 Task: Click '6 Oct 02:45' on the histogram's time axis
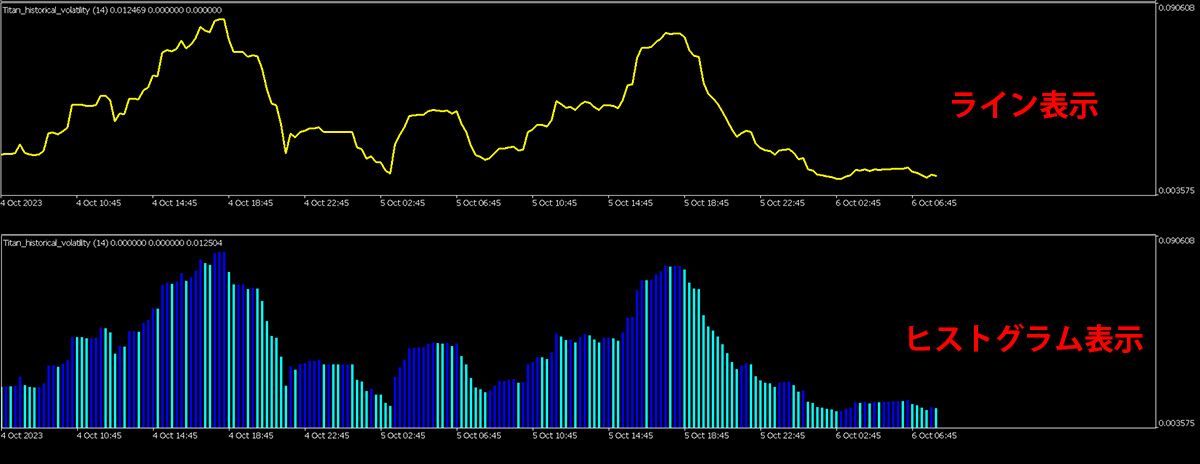point(858,436)
